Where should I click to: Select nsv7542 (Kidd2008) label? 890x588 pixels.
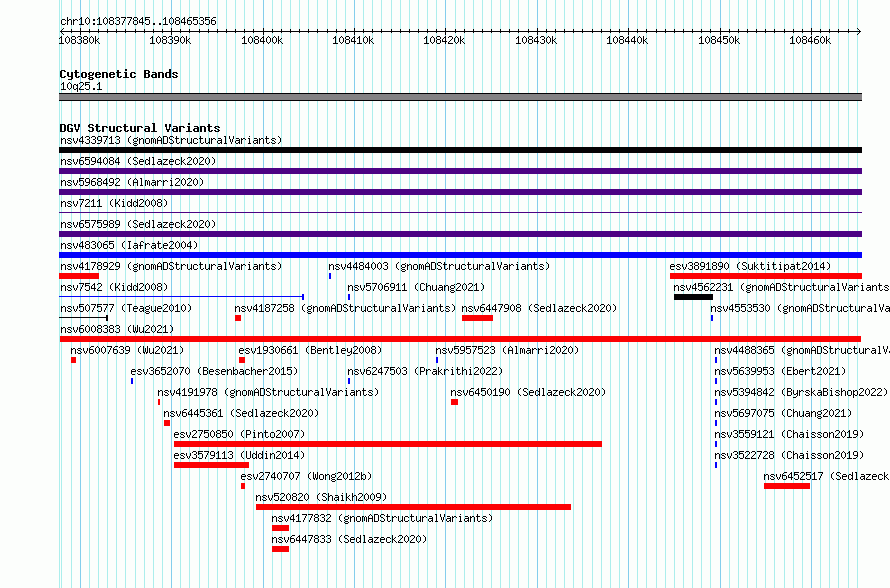coord(114,287)
